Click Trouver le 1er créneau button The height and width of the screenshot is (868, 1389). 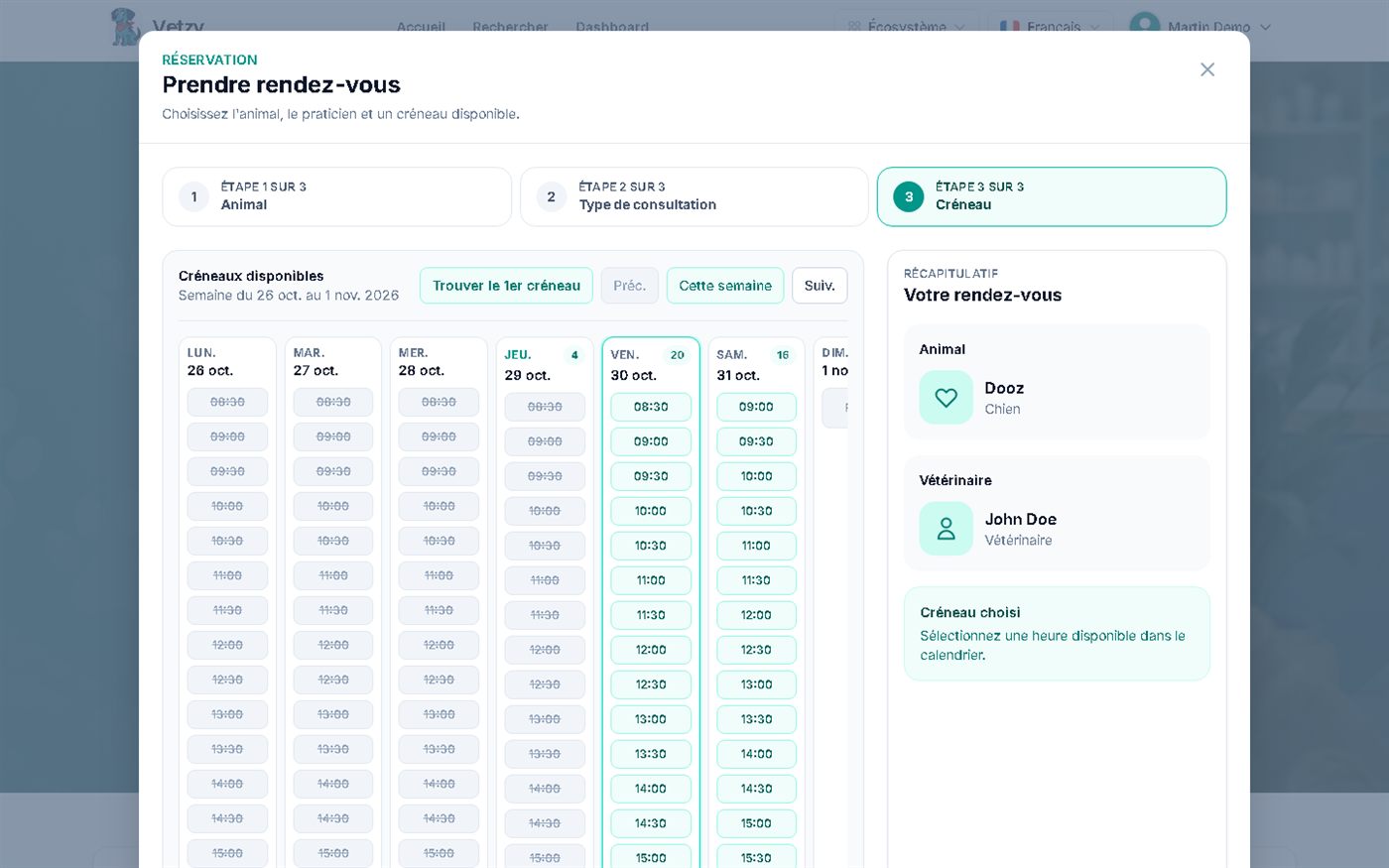click(x=506, y=286)
